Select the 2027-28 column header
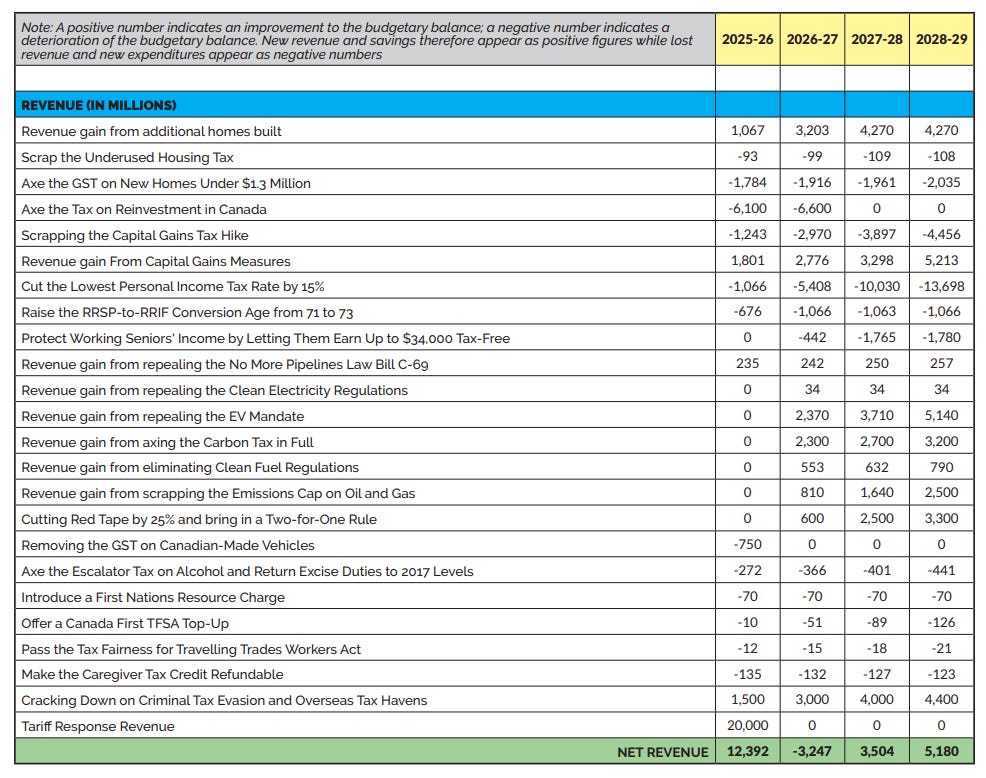 pyautogui.click(x=877, y=39)
